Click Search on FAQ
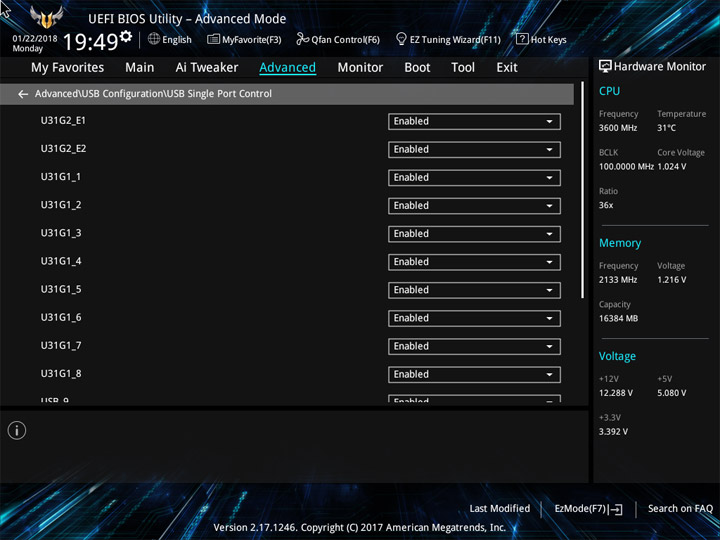 point(680,509)
